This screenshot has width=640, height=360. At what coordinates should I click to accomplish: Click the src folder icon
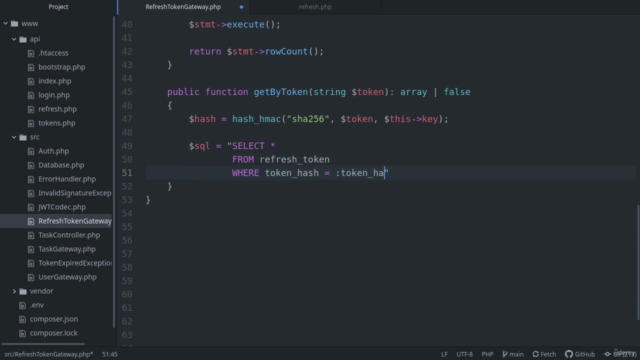coord(23,137)
